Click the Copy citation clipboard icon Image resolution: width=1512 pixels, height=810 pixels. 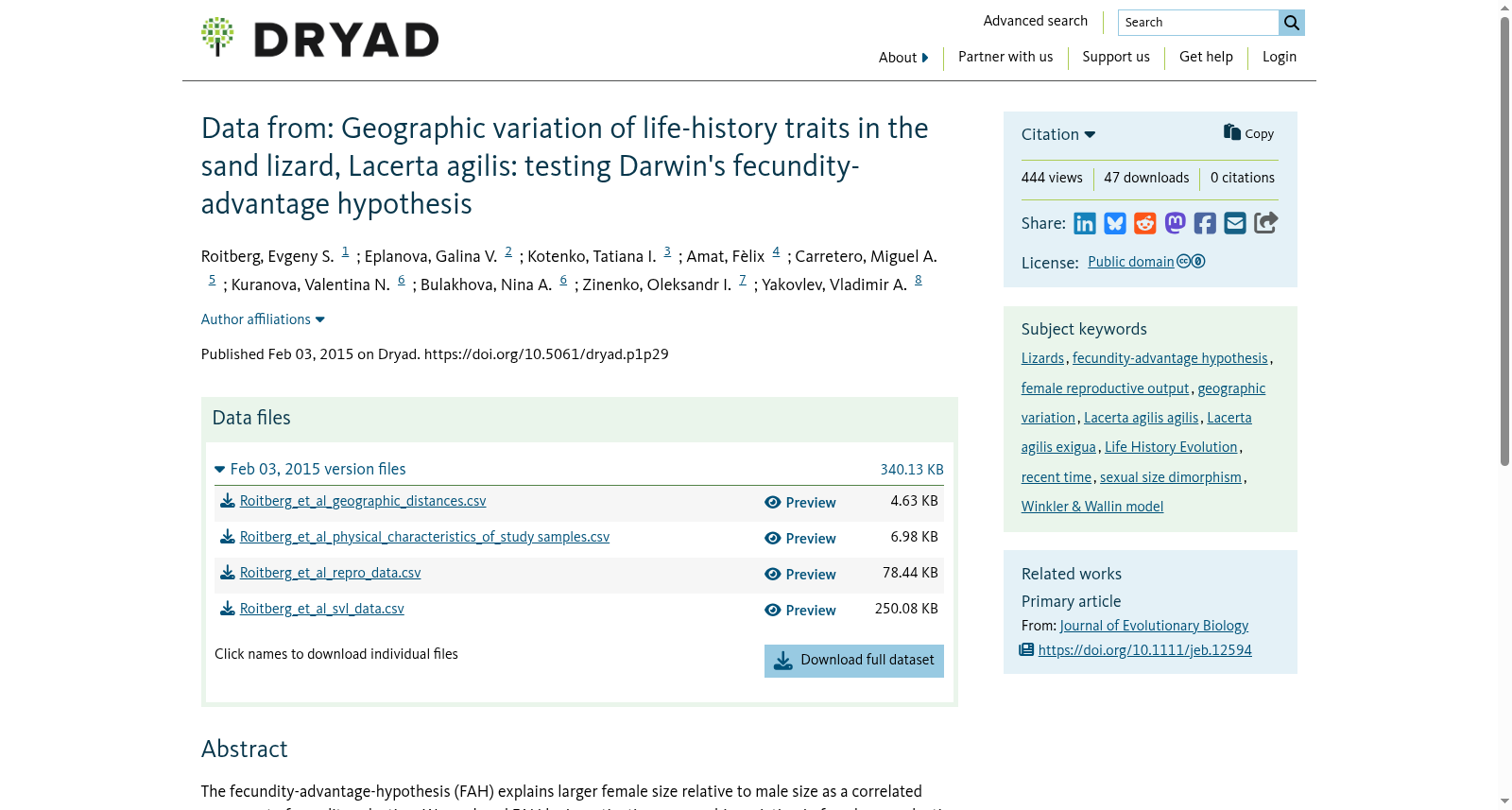(1232, 132)
